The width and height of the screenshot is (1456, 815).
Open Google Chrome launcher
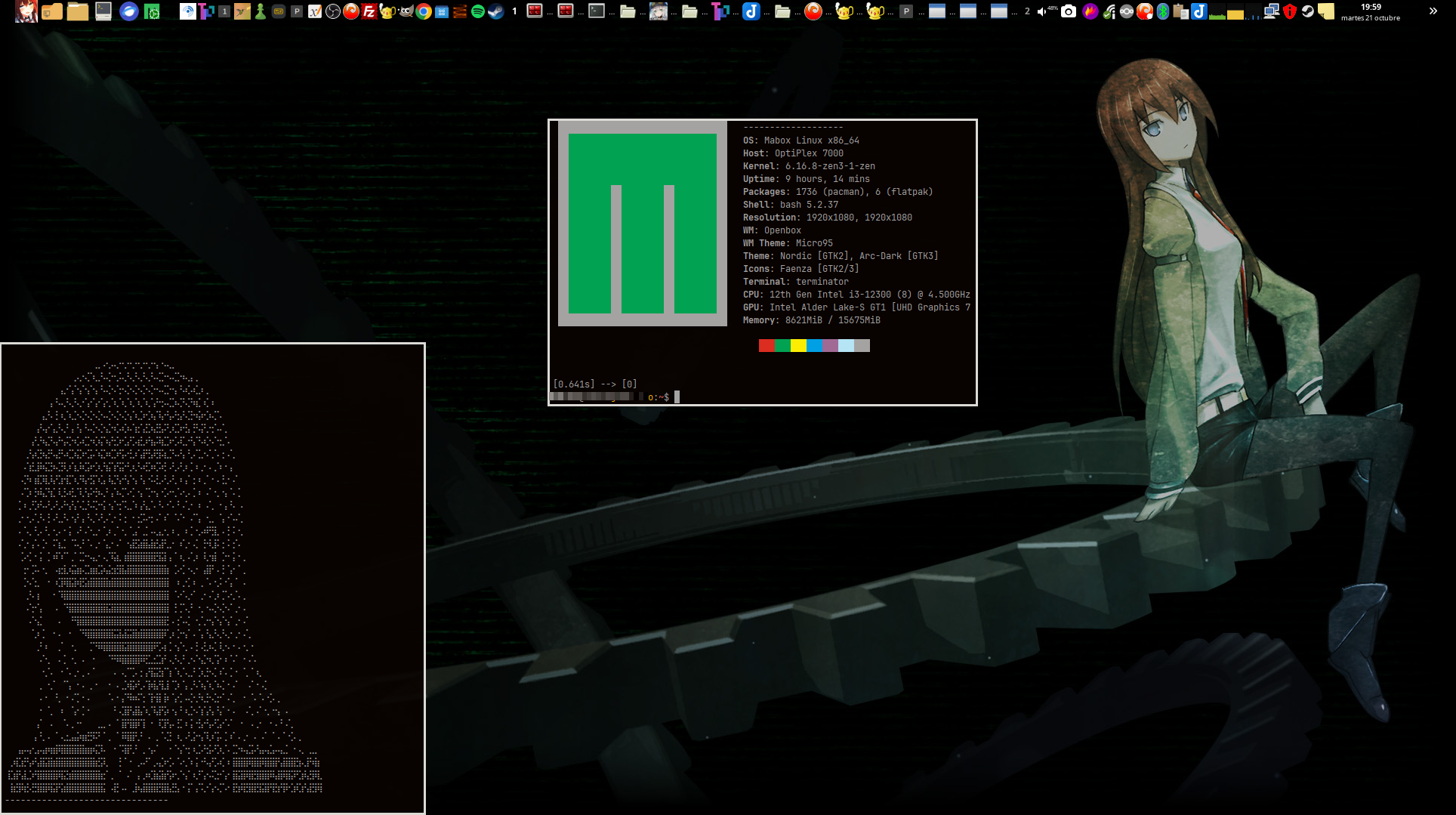pos(424,11)
